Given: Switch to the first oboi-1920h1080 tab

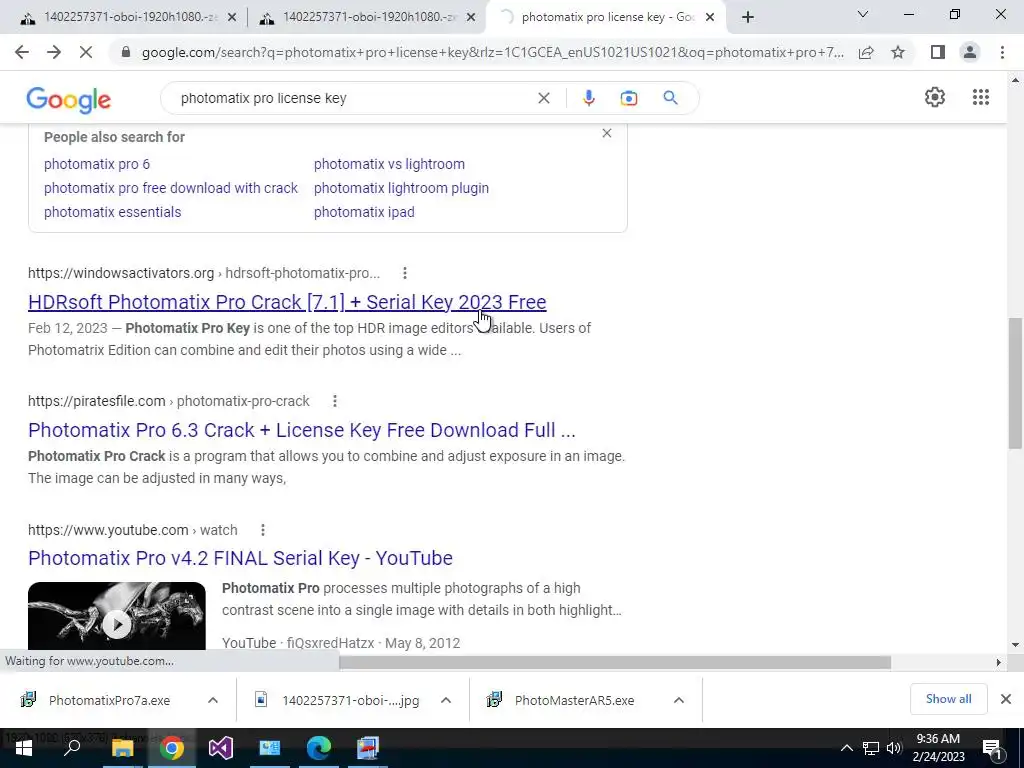Looking at the screenshot, I should click(119, 17).
